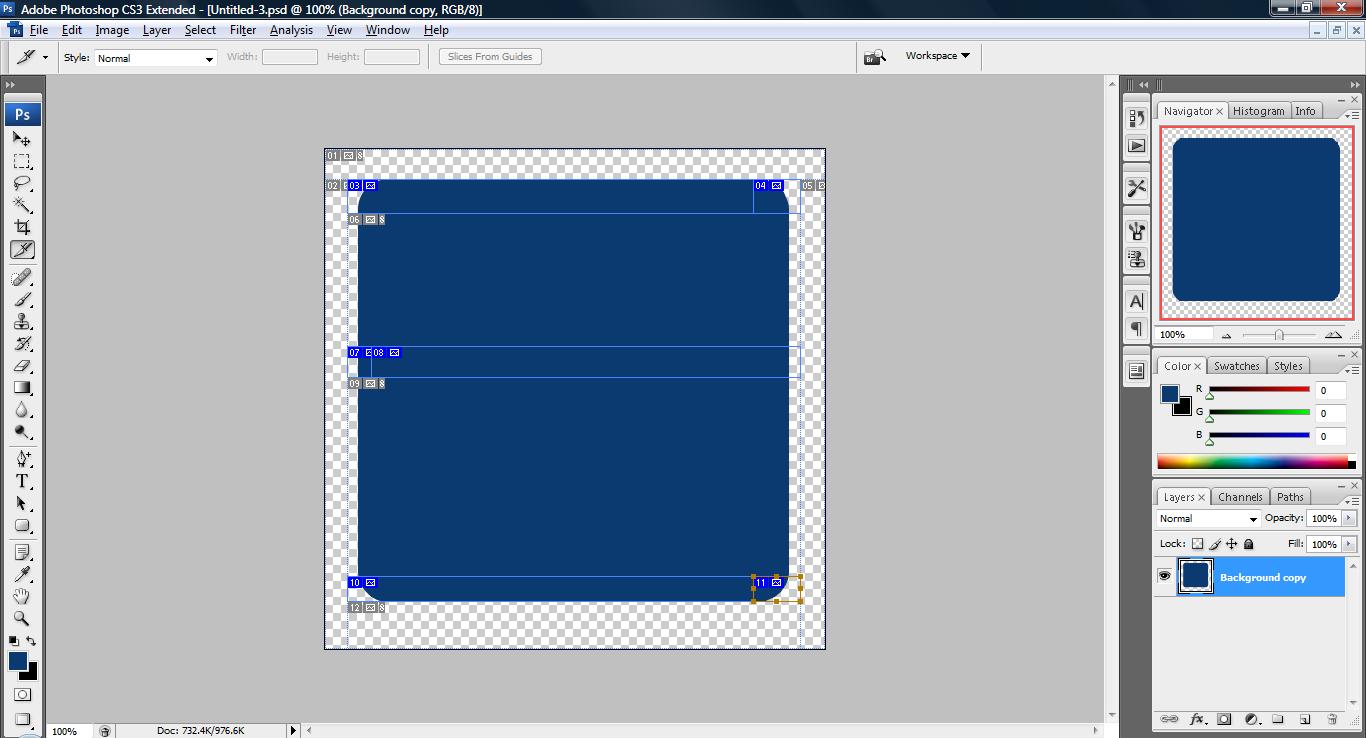Hide the Background copy layer
Image resolution: width=1366 pixels, height=738 pixels.
pyautogui.click(x=1164, y=577)
